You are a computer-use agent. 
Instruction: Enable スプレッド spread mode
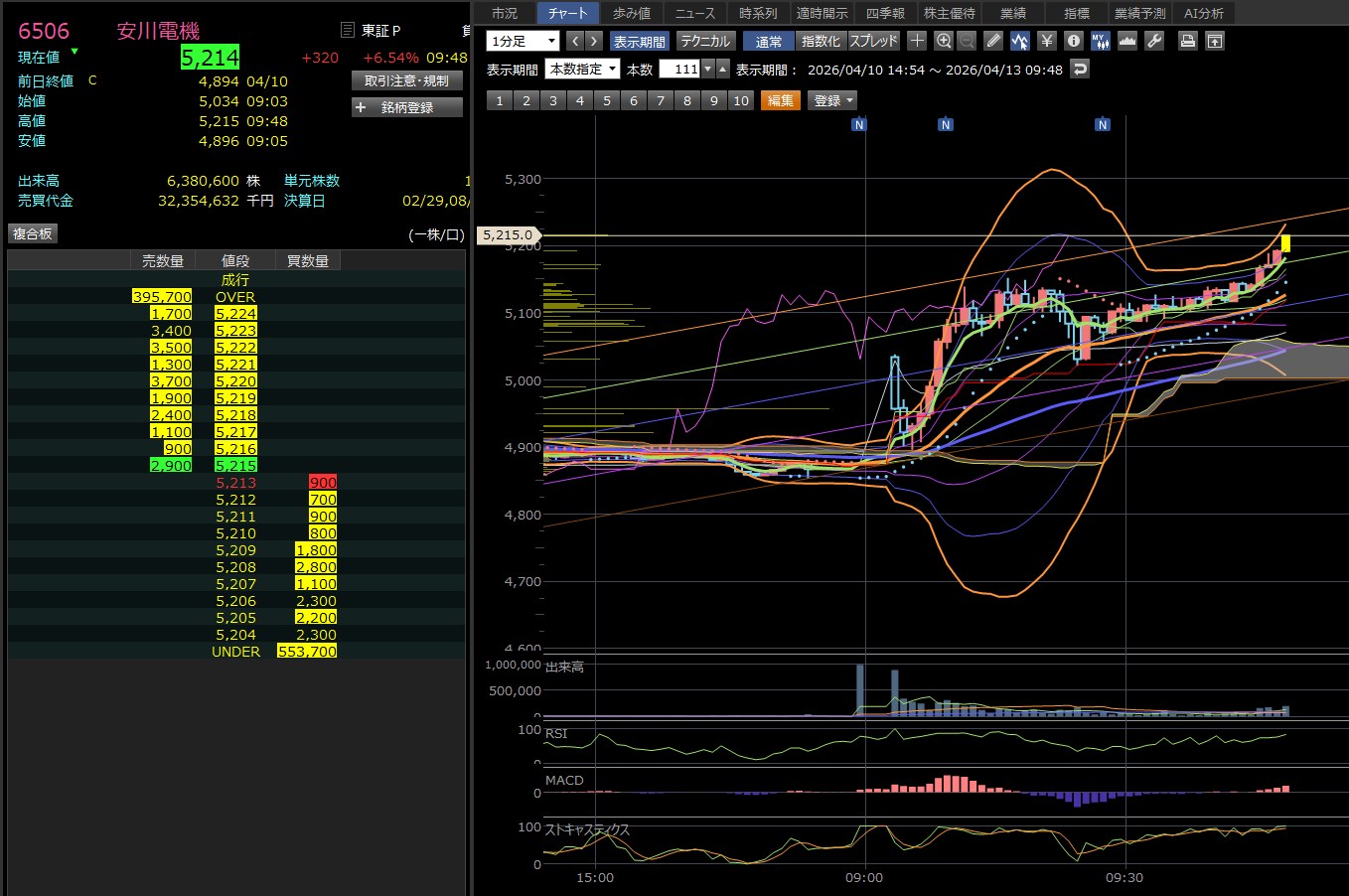(873, 41)
